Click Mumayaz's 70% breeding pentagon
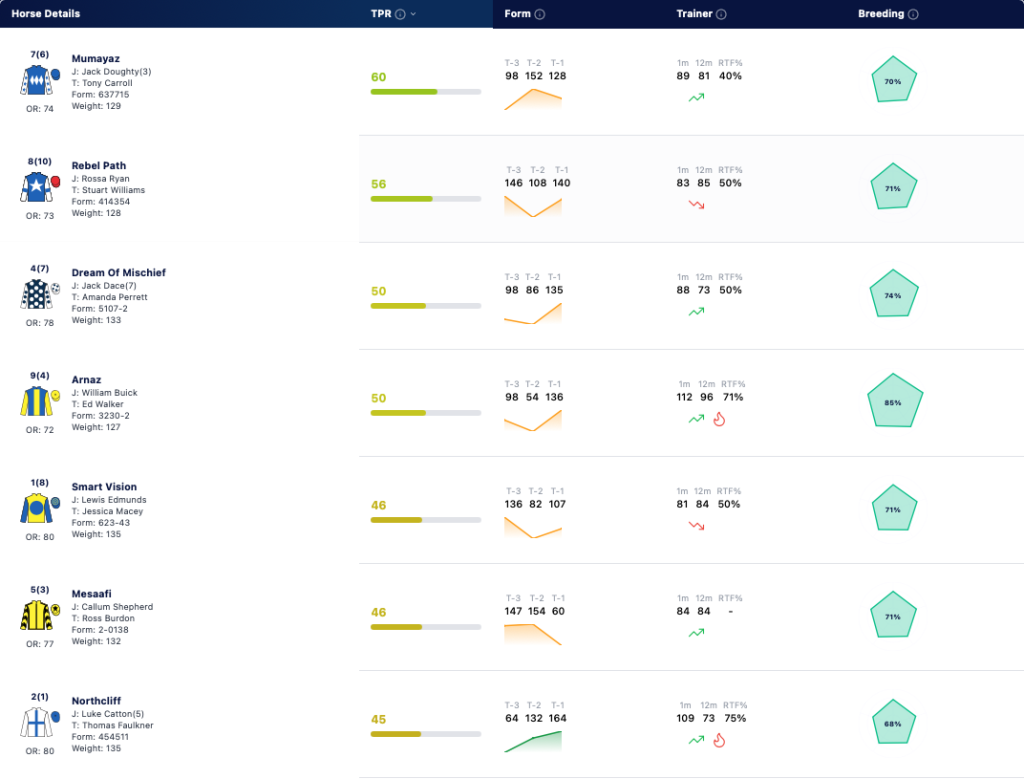The height and width of the screenshot is (779, 1024). [894, 80]
